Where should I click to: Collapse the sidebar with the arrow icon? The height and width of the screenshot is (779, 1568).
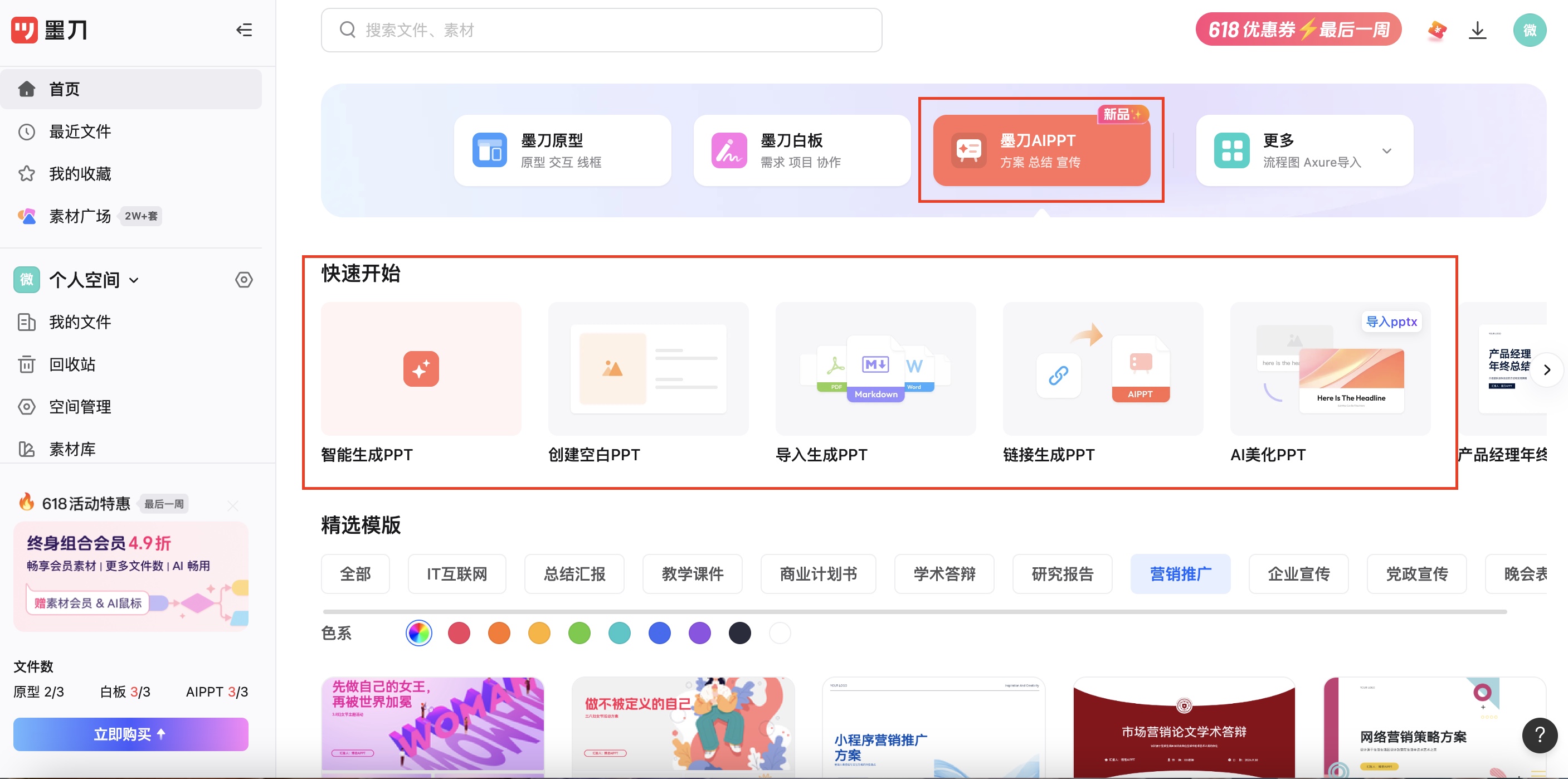244,30
